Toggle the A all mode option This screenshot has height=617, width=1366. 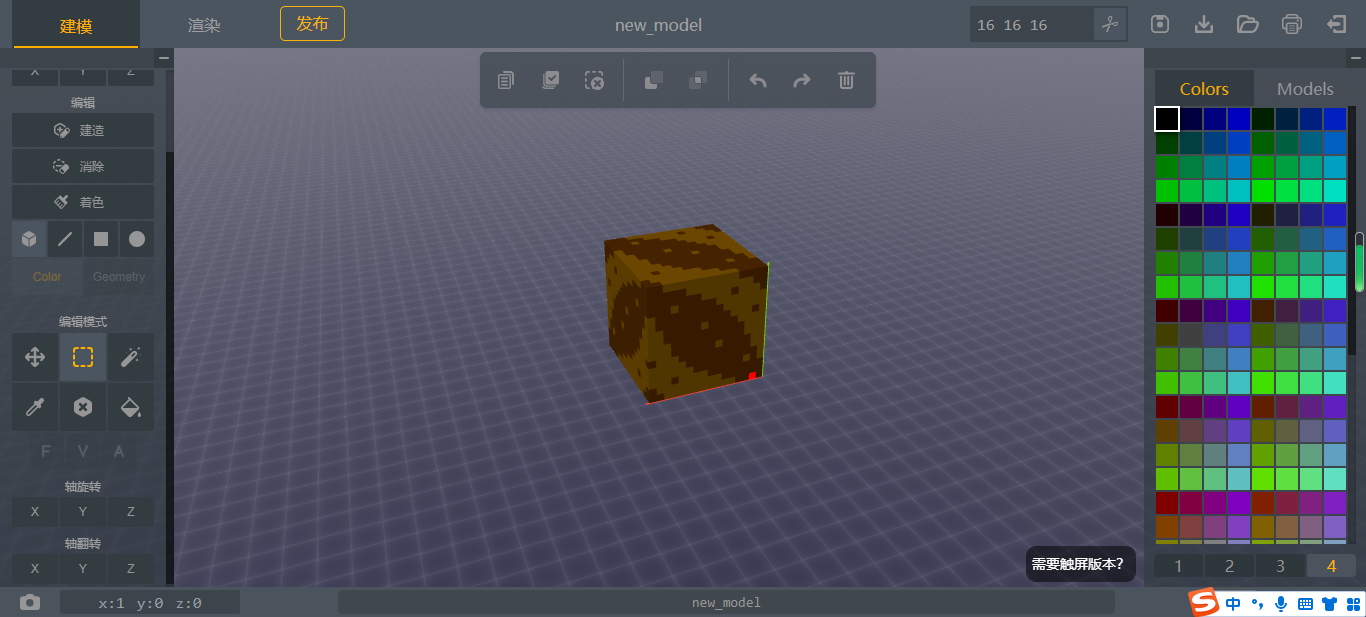click(119, 451)
